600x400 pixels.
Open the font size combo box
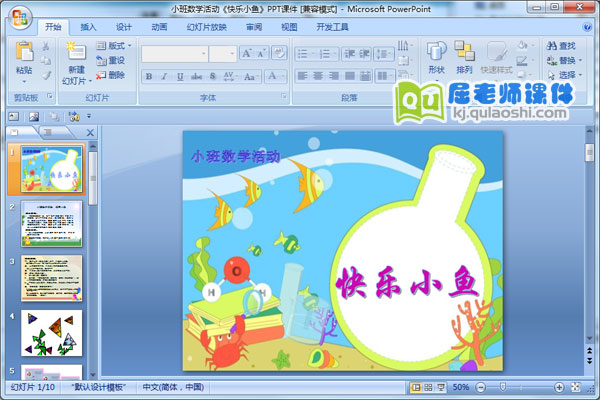coord(223,54)
